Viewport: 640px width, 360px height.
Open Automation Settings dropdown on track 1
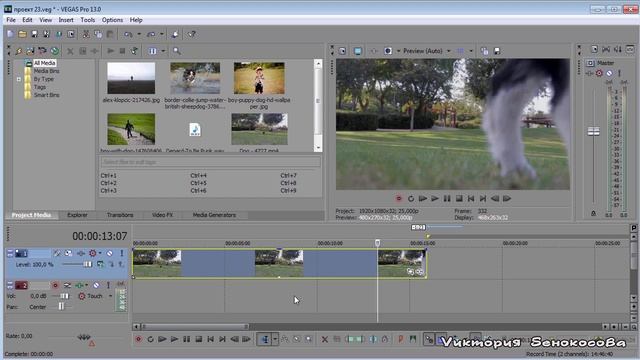click(x=100, y=253)
